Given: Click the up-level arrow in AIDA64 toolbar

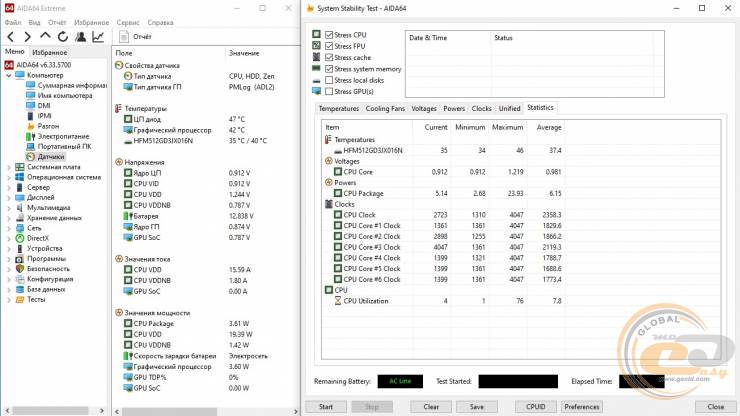Looking at the screenshot, I should (x=45, y=36).
